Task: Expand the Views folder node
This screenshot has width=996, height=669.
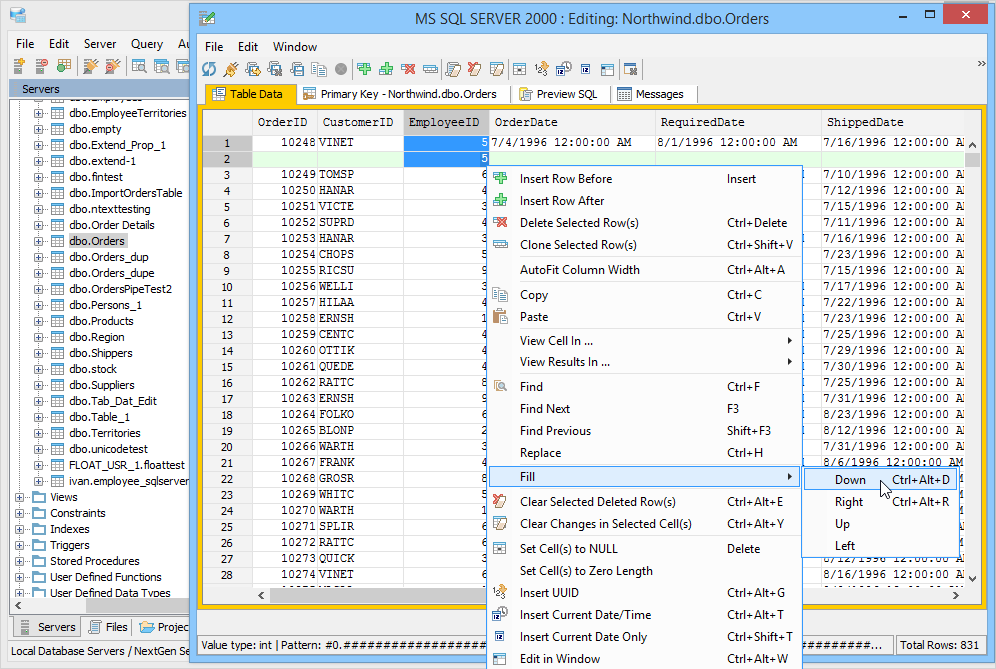Action: tap(20, 497)
